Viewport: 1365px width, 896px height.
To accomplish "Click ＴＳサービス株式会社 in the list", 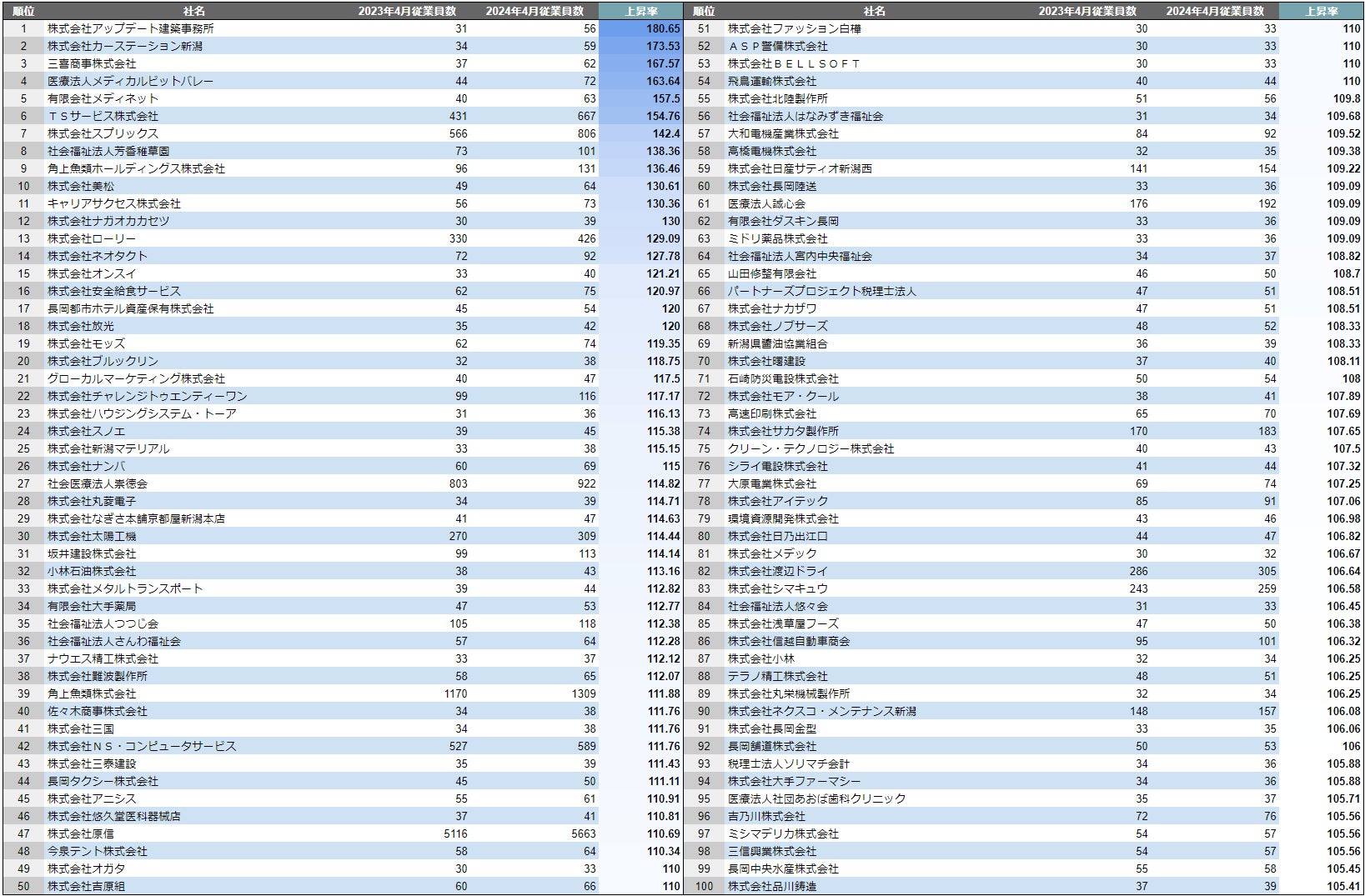I will coord(103,116).
